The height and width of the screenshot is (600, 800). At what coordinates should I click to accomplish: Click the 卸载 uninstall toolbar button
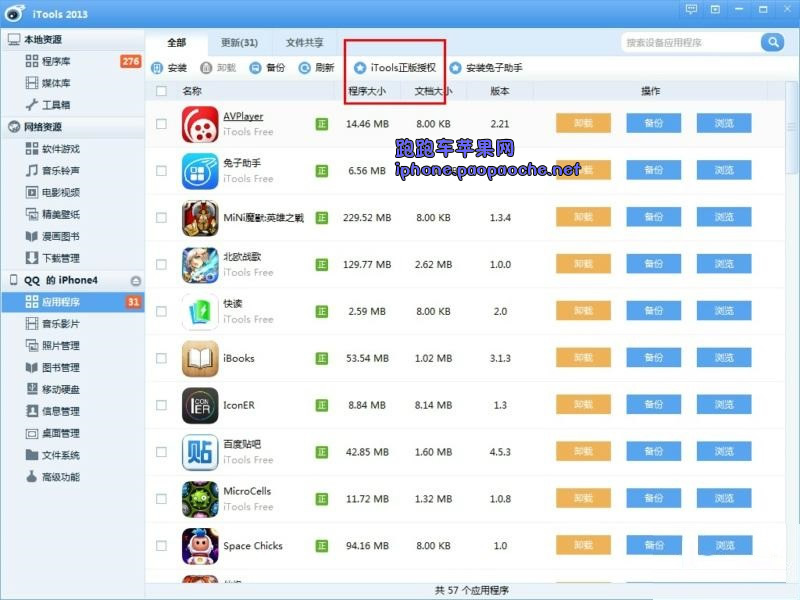tap(218, 67)
